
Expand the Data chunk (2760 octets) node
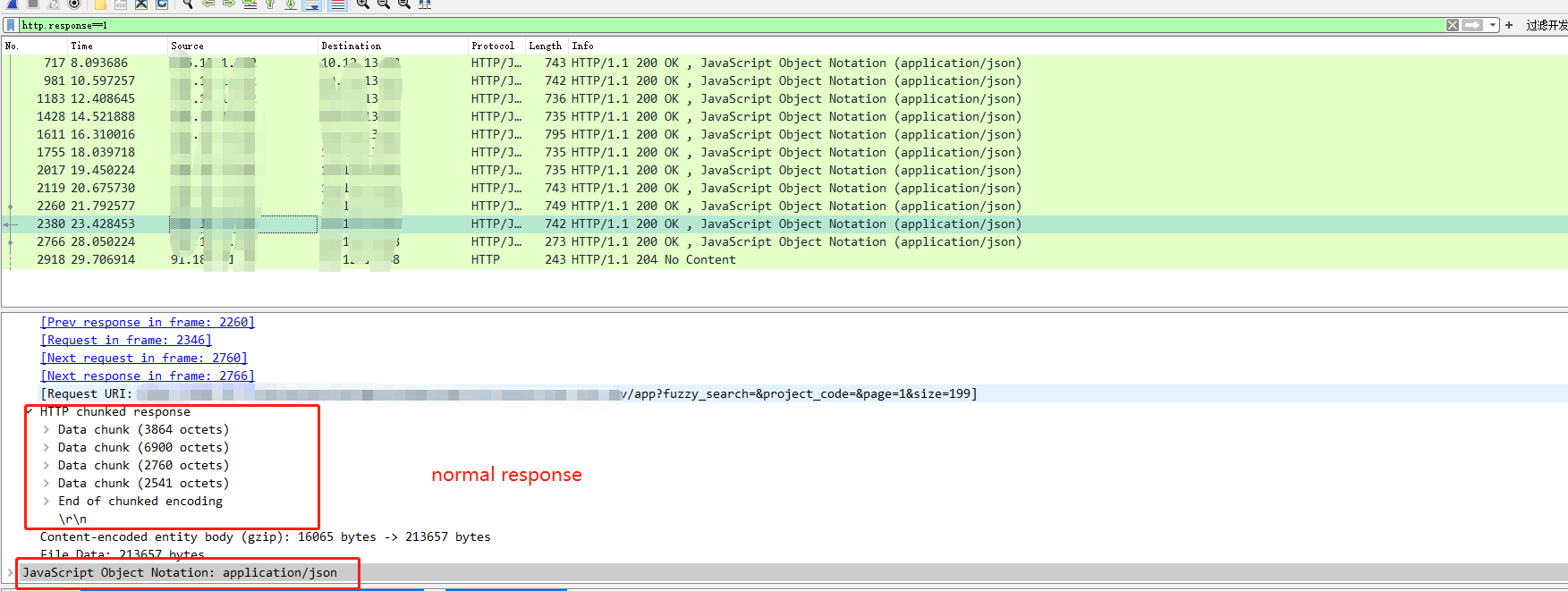coord(47,465)
